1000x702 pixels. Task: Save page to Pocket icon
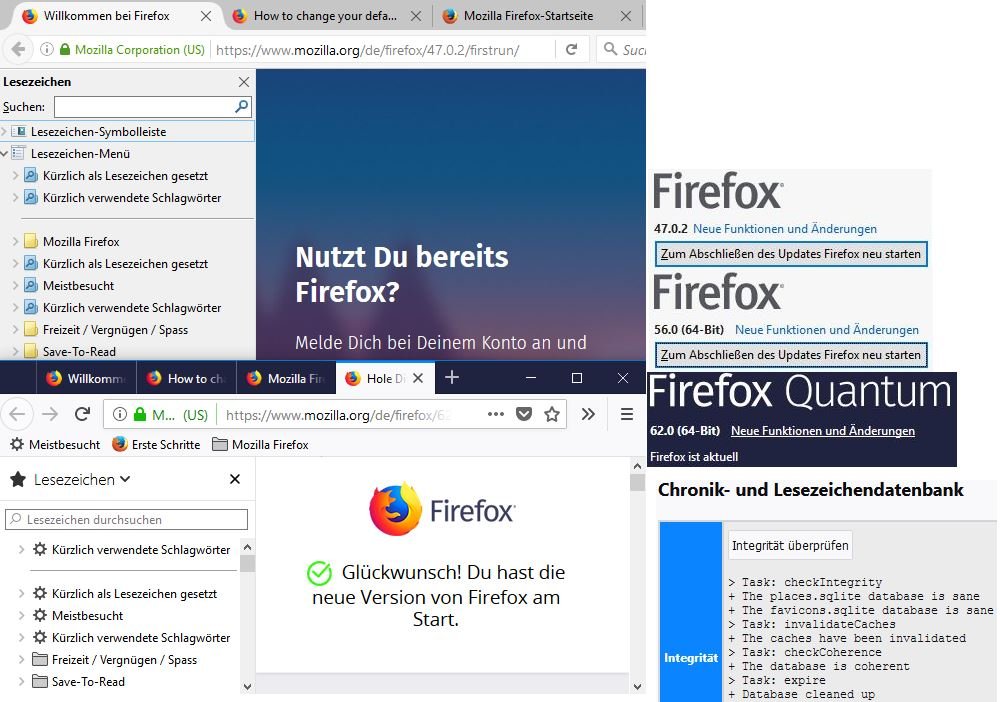click(x=524, y=414)
